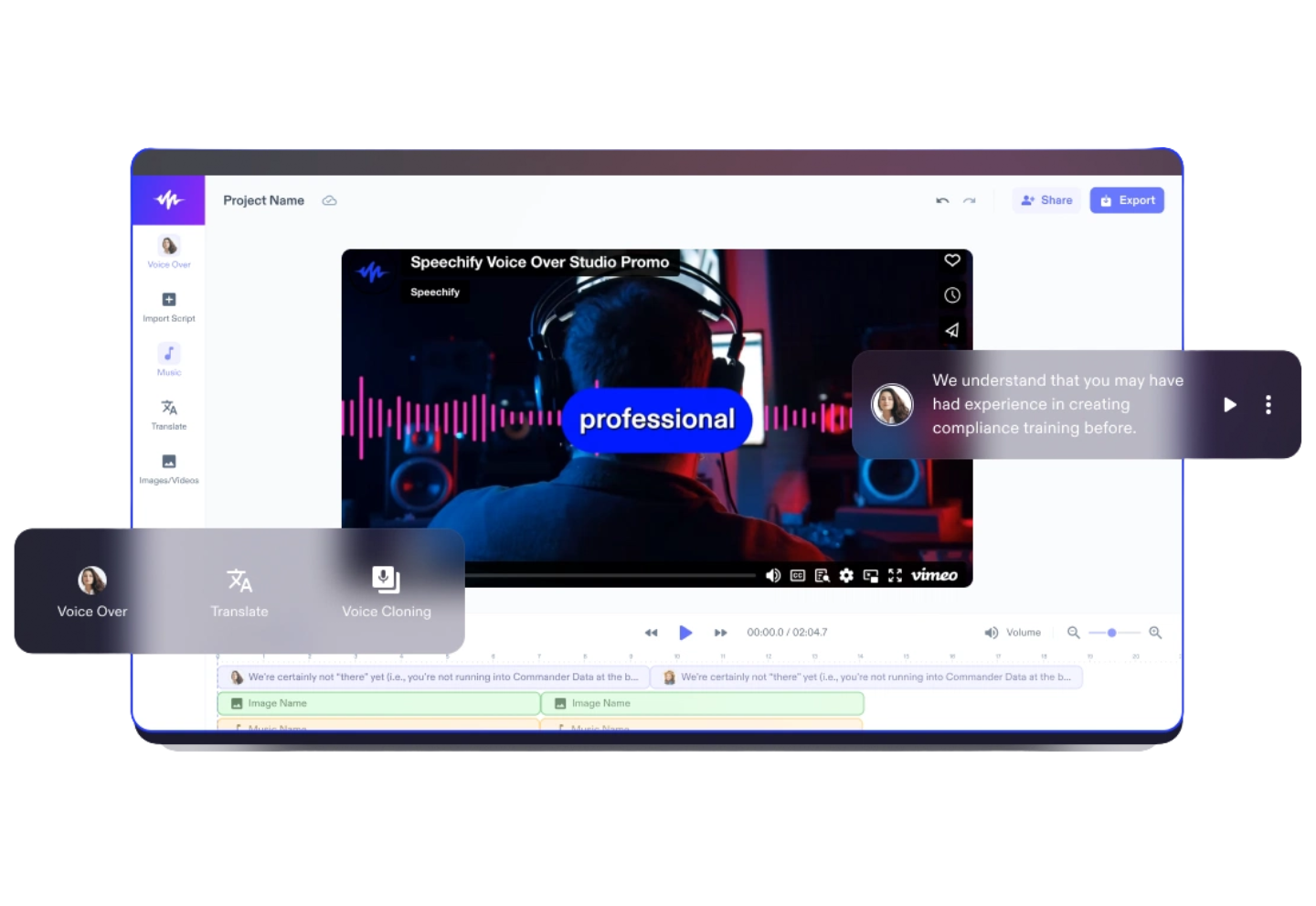Click the paper plane share icon on video
1316x906 pixels.
(952, 330)
